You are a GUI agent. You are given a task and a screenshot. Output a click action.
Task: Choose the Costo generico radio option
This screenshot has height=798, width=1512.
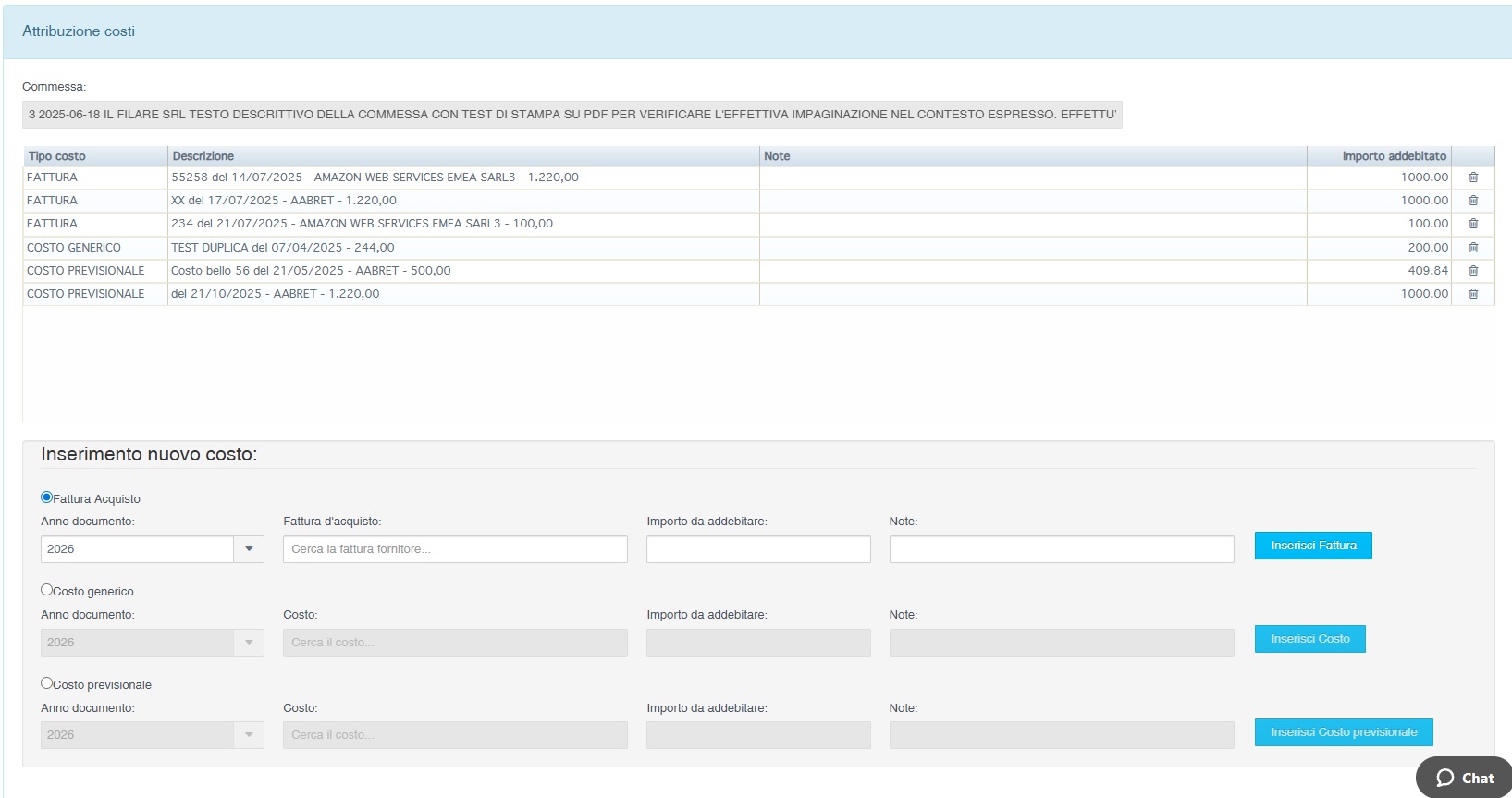[47, 590]
